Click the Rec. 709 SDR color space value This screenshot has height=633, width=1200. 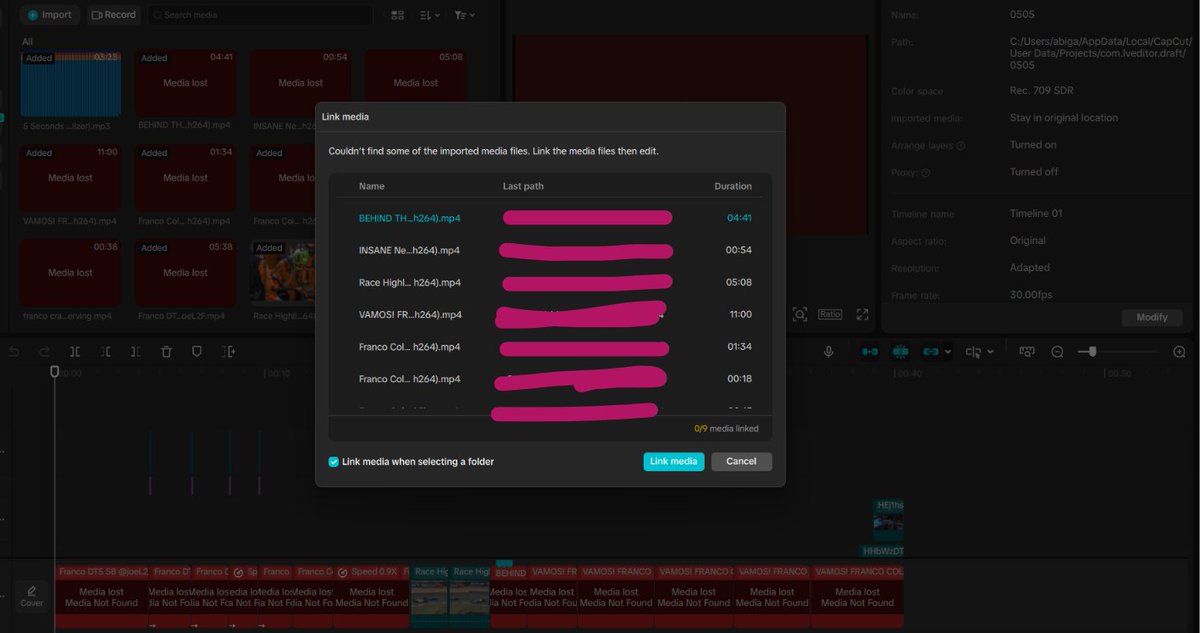tap(1042, 91)
